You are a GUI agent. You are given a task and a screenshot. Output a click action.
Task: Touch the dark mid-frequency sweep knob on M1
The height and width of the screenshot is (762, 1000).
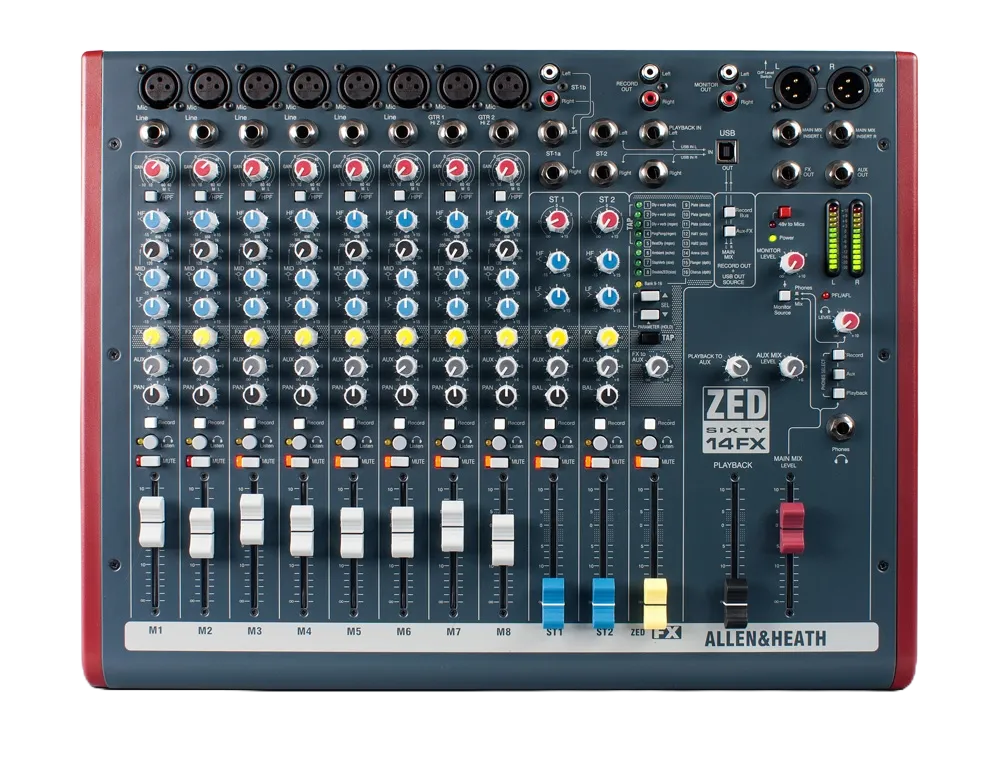(155, 250)
